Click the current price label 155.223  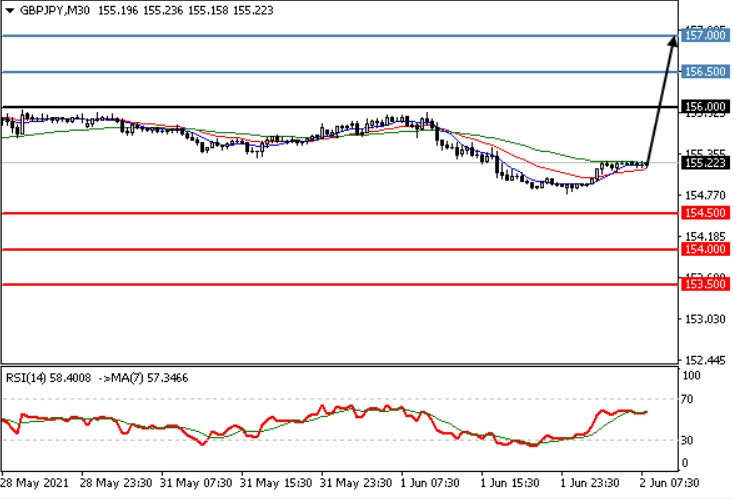tap(705, 163)
